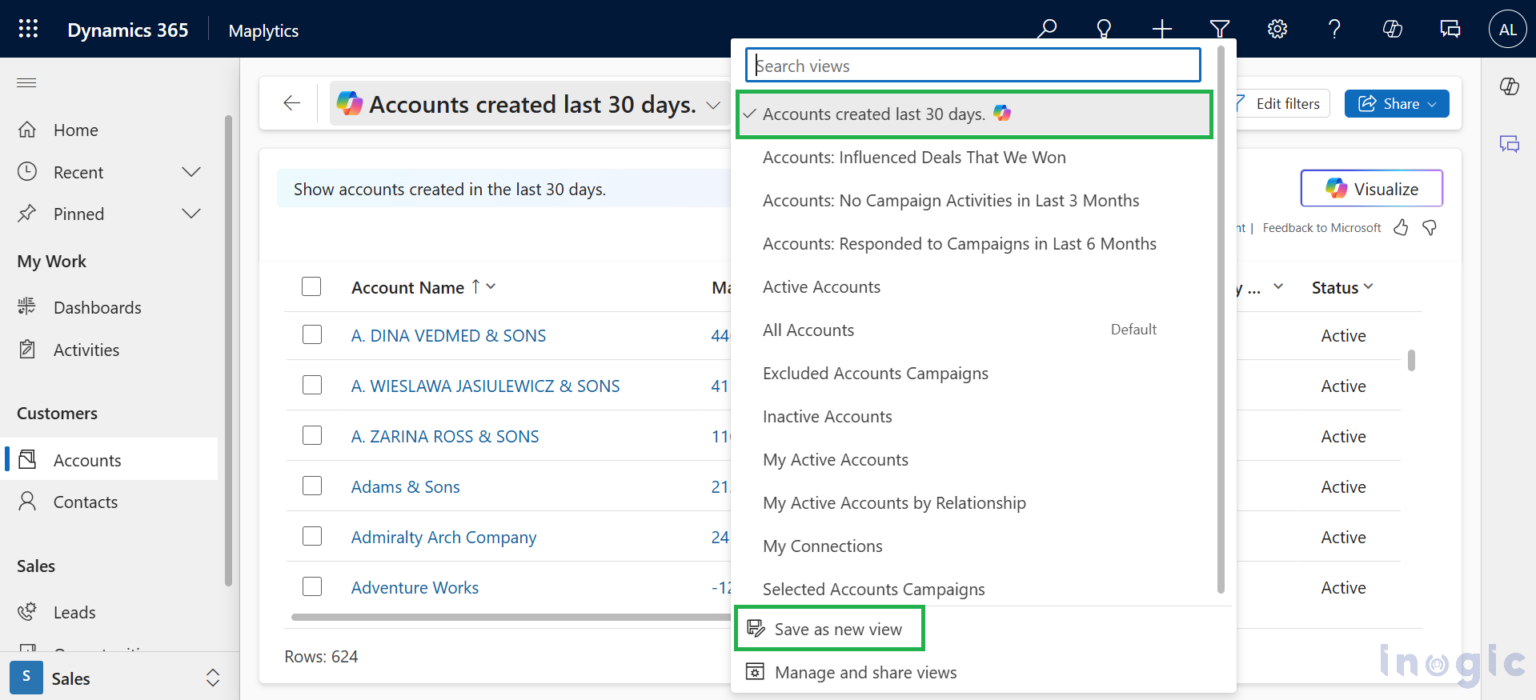Click inside the Search views field

[x=972, y=64]
